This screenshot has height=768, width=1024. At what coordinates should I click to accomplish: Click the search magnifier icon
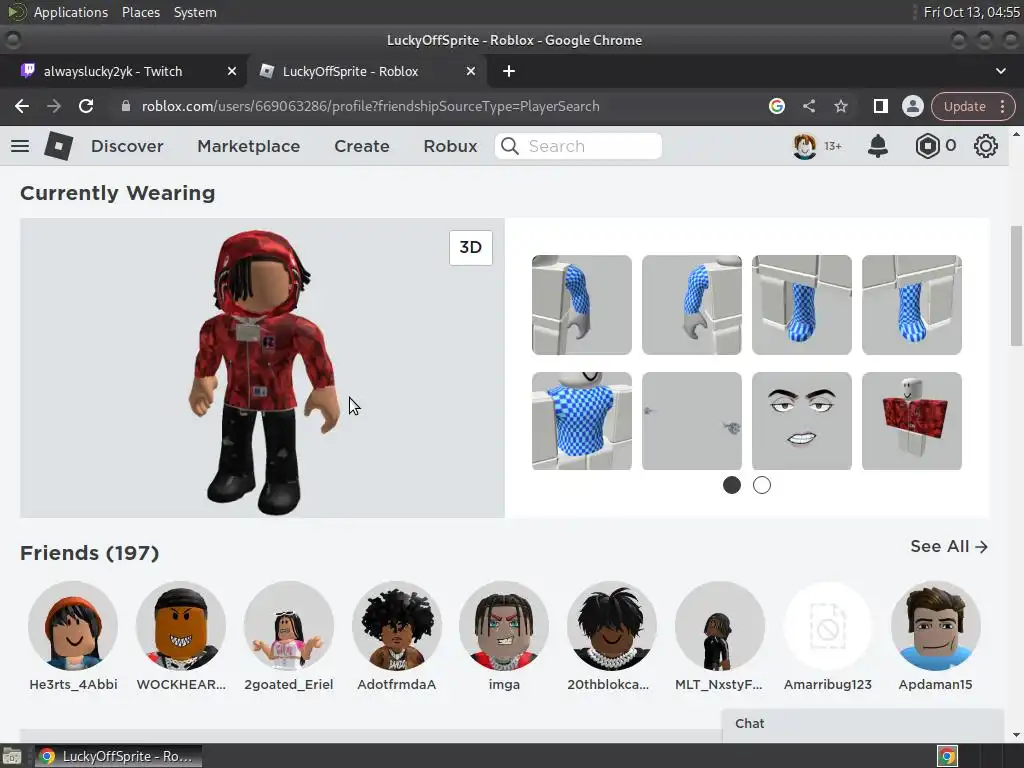click(510, 146)
